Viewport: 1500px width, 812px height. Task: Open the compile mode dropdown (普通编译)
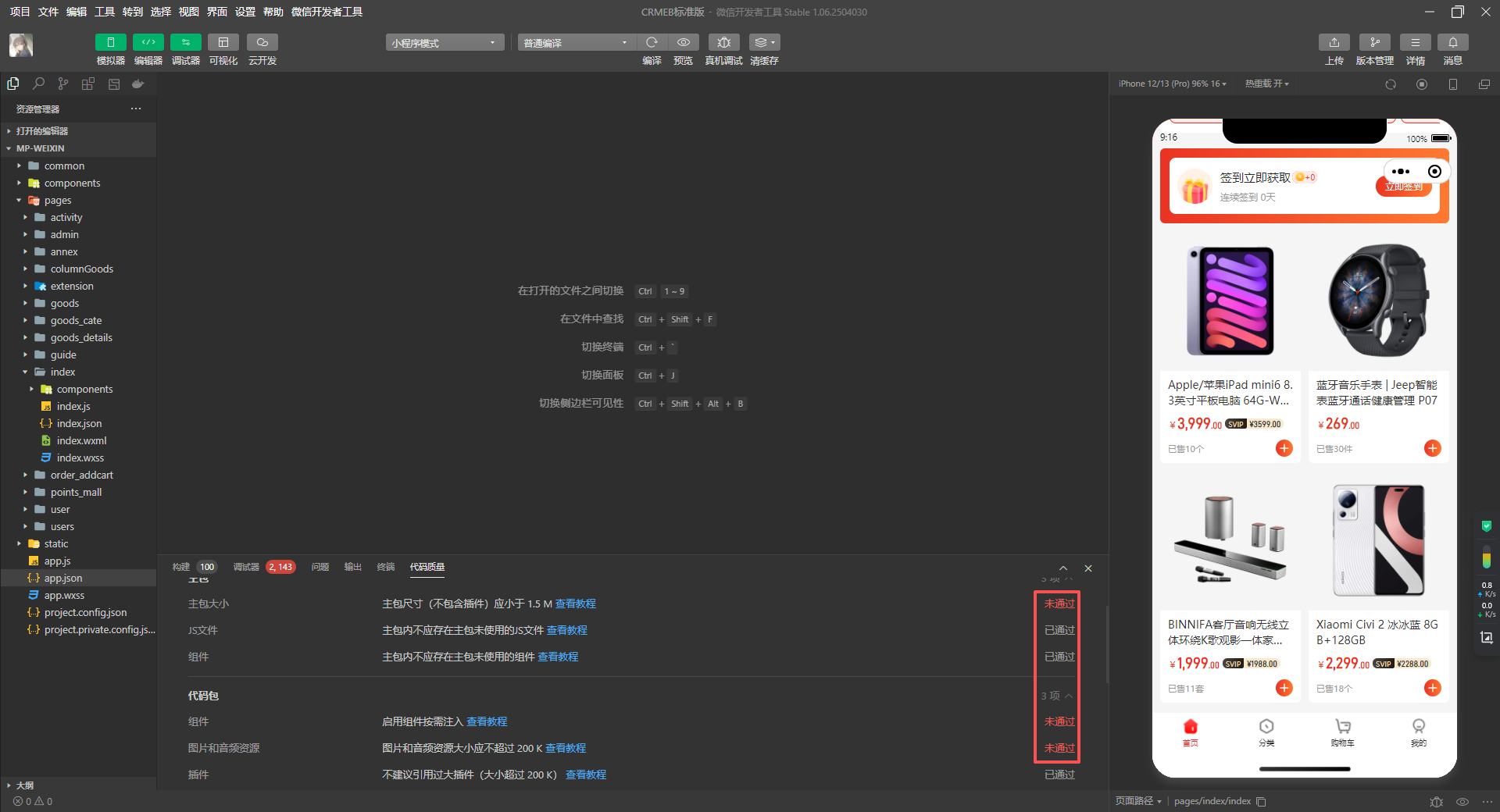pyautogui.click(x=577, y=43)
